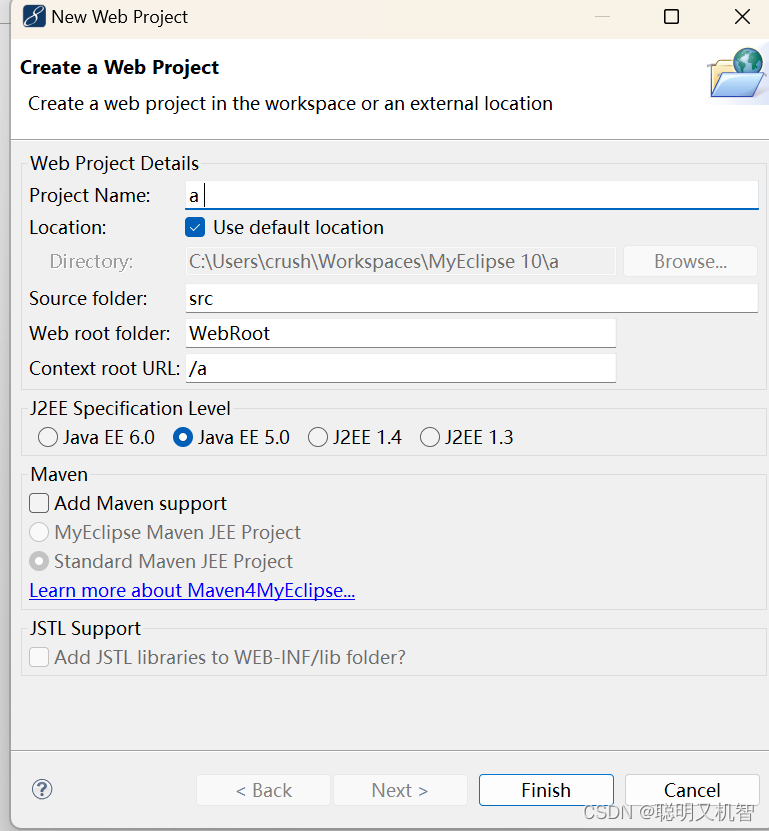Image resolution: width=769 pixels, height=831 pixels.
Task: Edit the Web root folder field
Action: (x=401, y=333)
